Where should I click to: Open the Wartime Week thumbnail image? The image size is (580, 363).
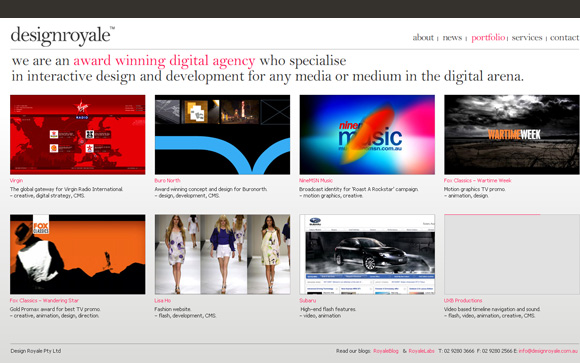(512, 135)
